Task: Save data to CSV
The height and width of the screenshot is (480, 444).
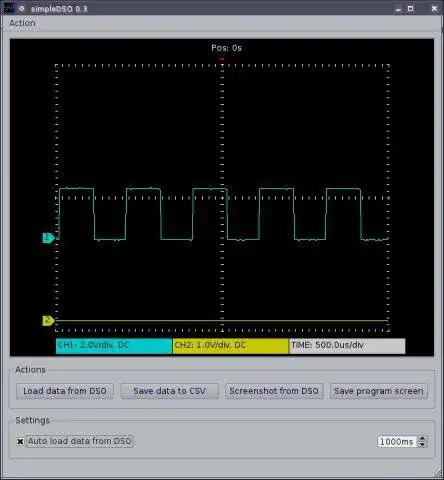Action: [169, 391]
